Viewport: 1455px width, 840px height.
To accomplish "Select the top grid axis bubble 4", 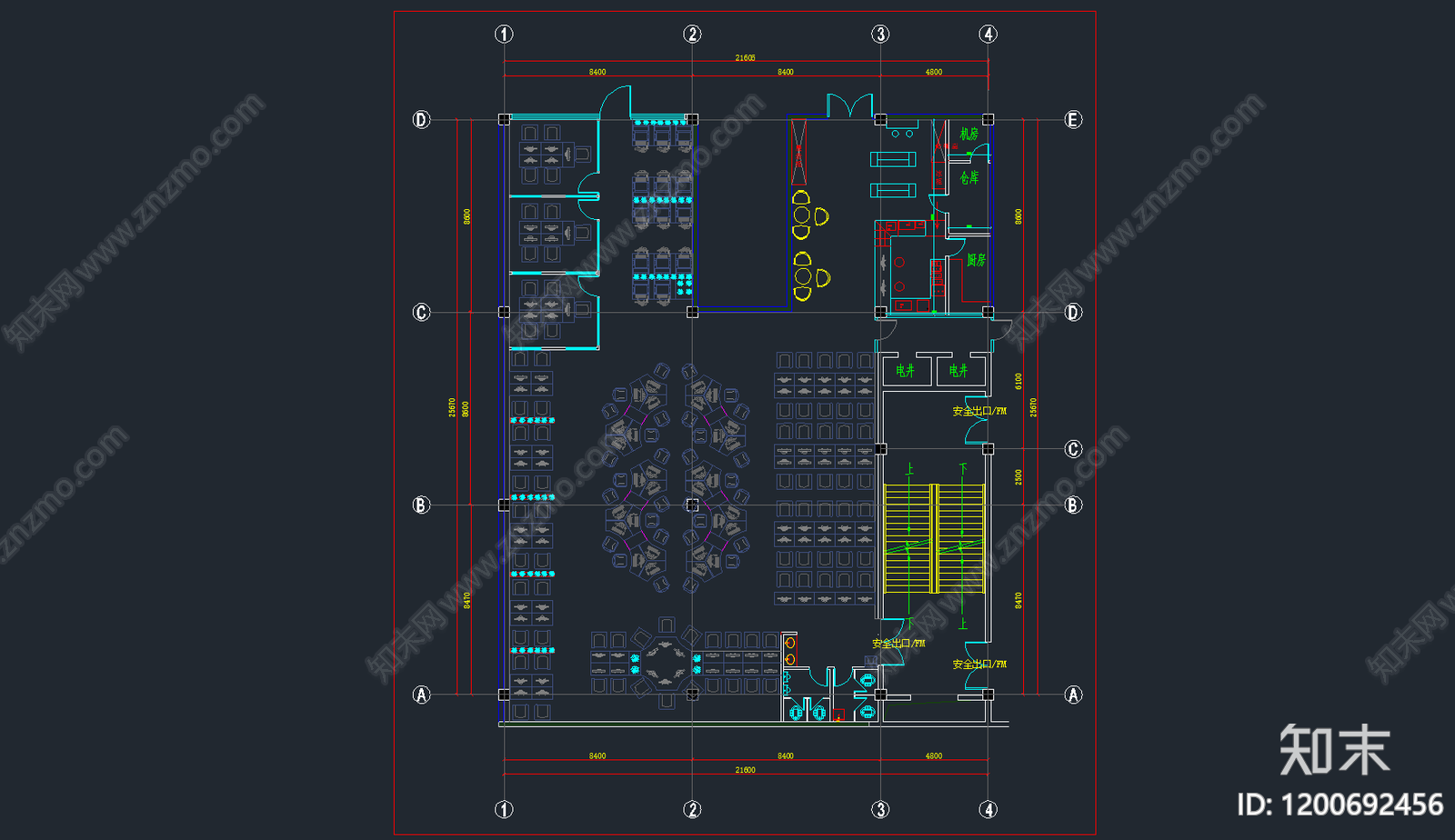I will [x=988, y=35].
